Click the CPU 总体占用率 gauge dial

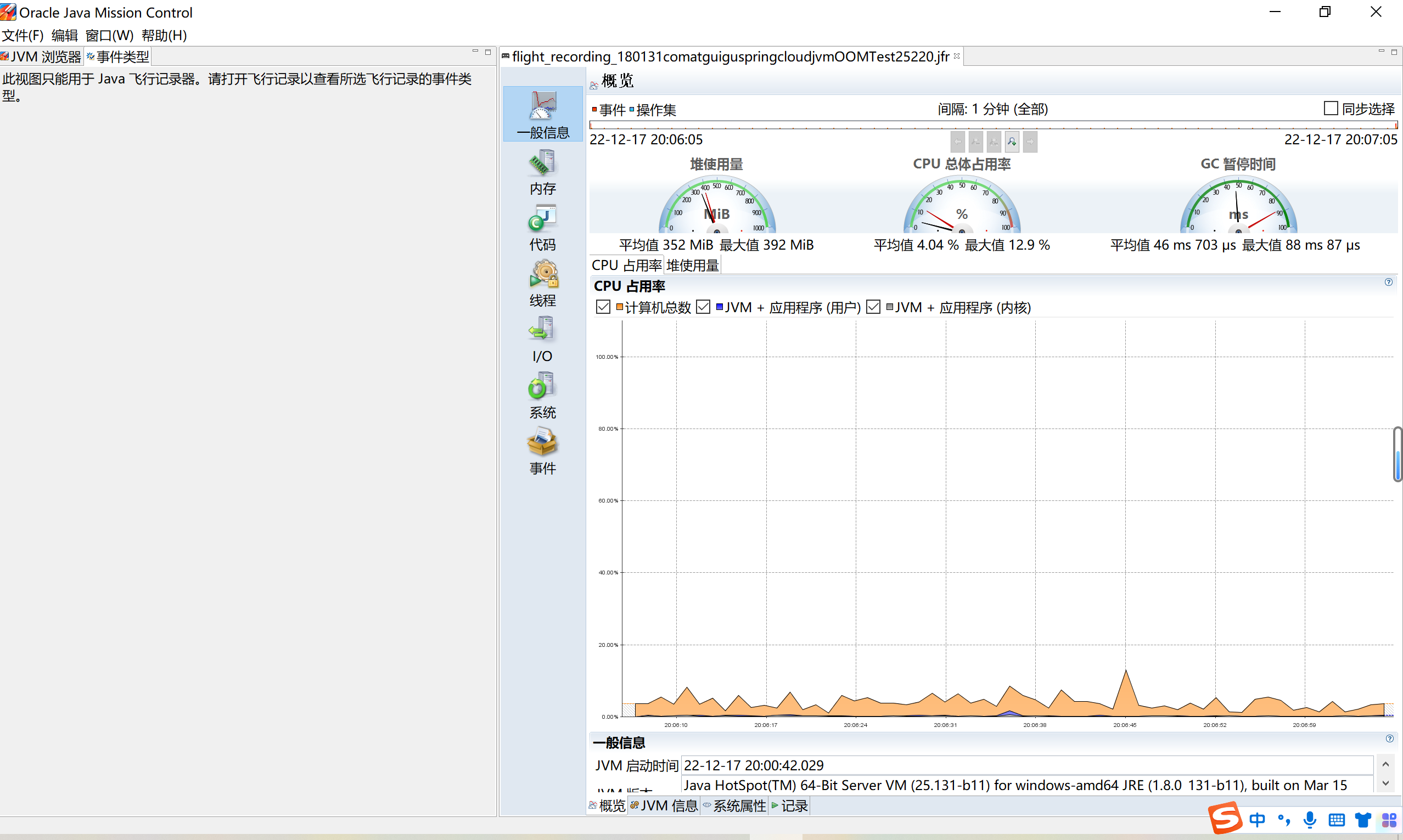[962, 204]
